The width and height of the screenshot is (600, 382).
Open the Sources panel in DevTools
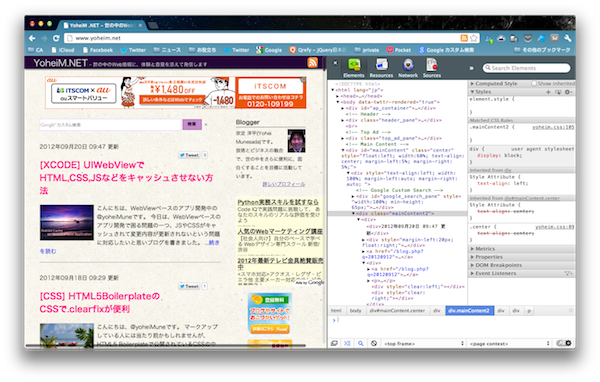(x=432, y=69)
